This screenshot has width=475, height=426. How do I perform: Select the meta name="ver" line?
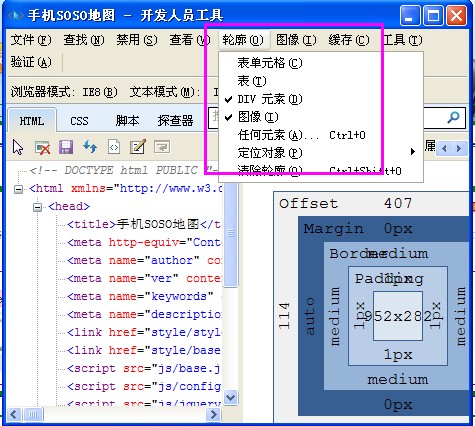[x=144, y=278]
